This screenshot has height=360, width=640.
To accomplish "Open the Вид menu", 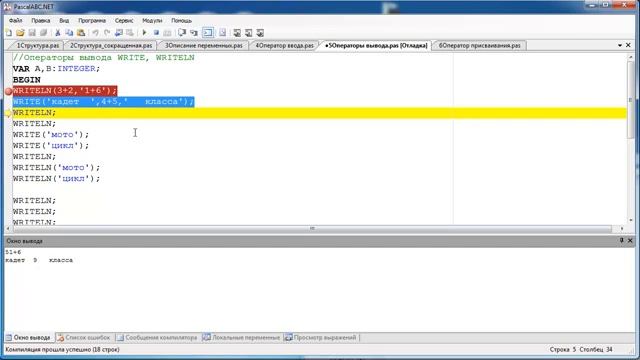I will coord(64,20).
